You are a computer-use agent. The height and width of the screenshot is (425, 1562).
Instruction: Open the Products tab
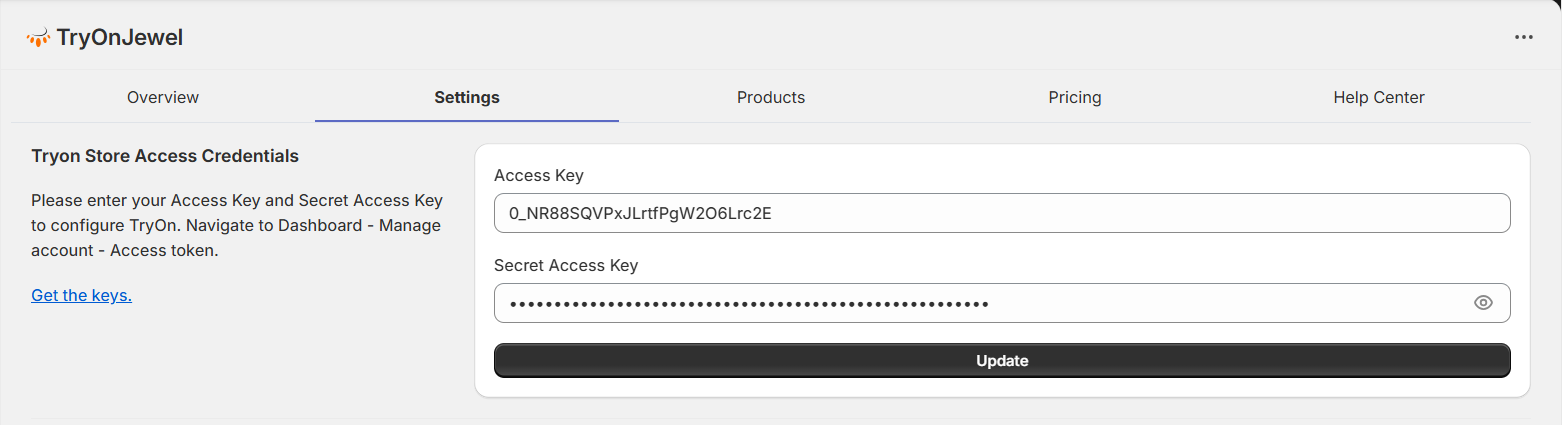[770, 97]
